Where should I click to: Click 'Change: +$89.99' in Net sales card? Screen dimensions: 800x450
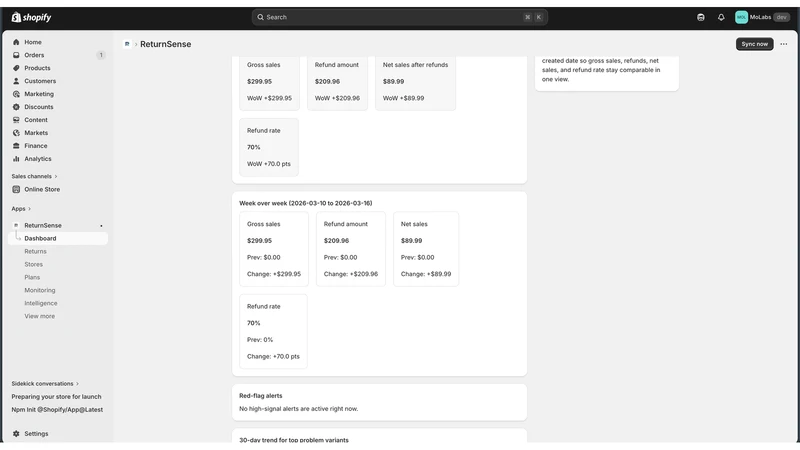pyautogui.click(x=426, y=274)
